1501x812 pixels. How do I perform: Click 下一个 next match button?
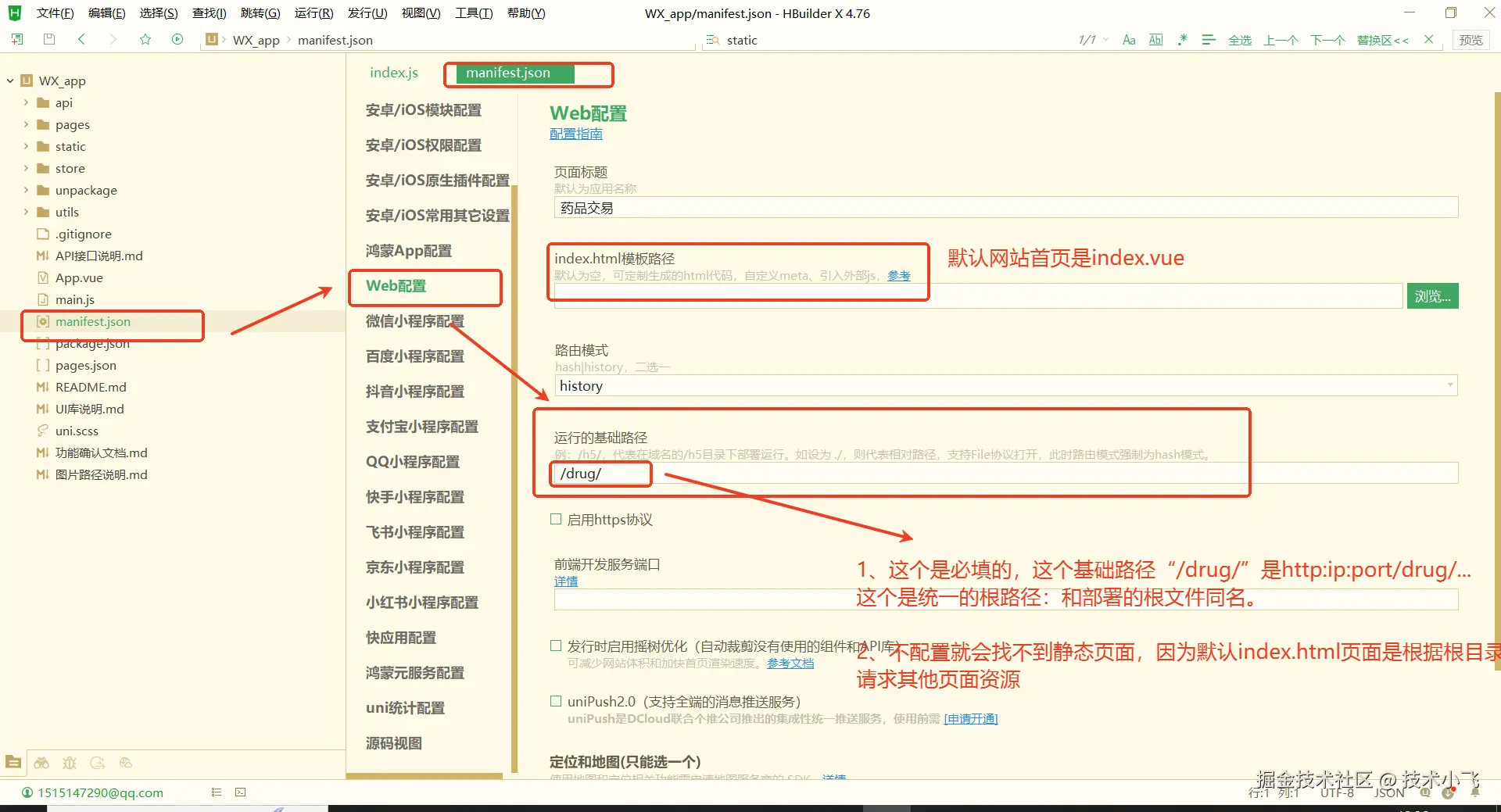click(1327, 40)
